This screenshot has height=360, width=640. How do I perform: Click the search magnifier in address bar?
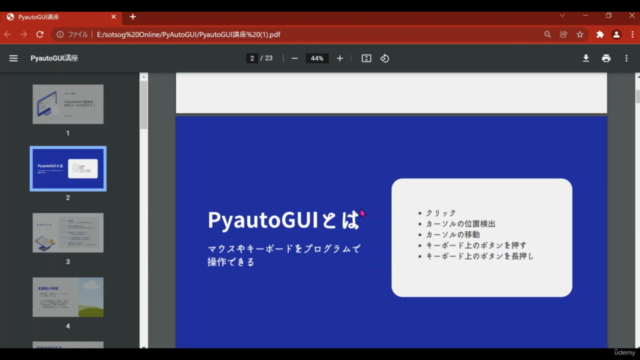click(x=547, y=35)
